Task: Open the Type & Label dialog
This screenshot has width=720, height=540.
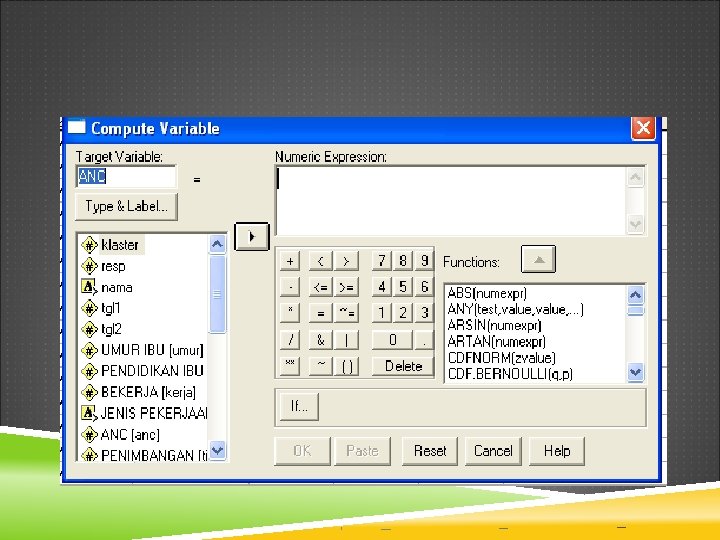Action: [126, 207]
